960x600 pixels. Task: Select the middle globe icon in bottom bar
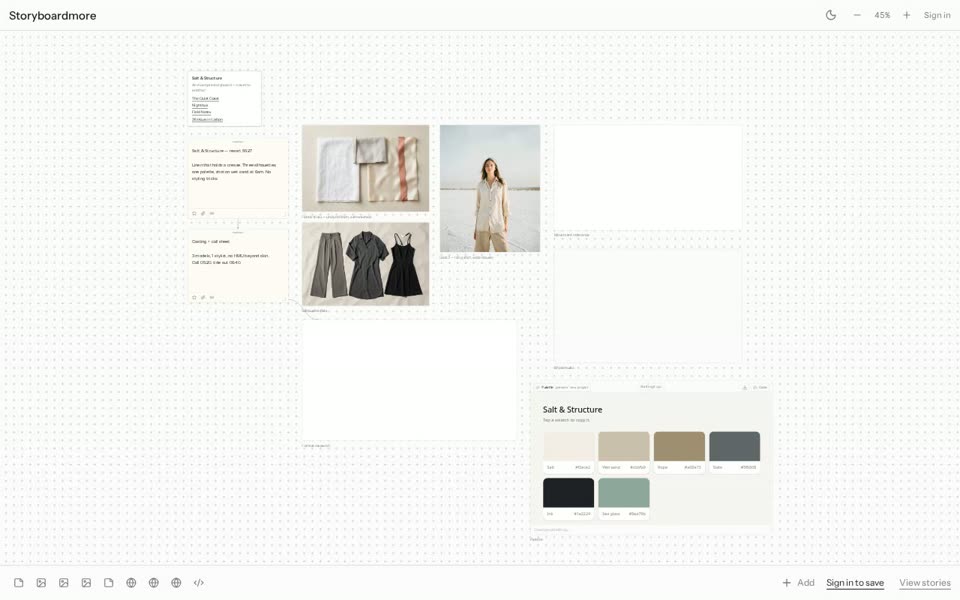point(154,583)
